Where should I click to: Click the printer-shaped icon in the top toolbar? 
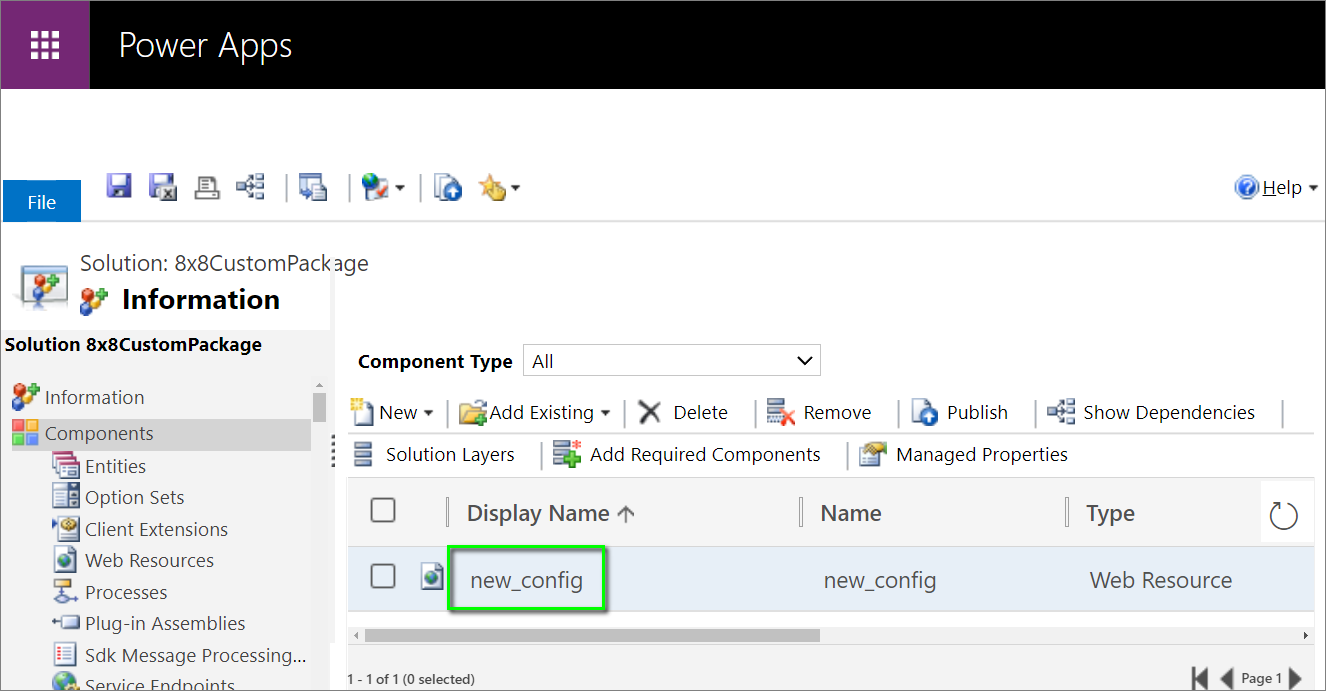pos(207,187)
